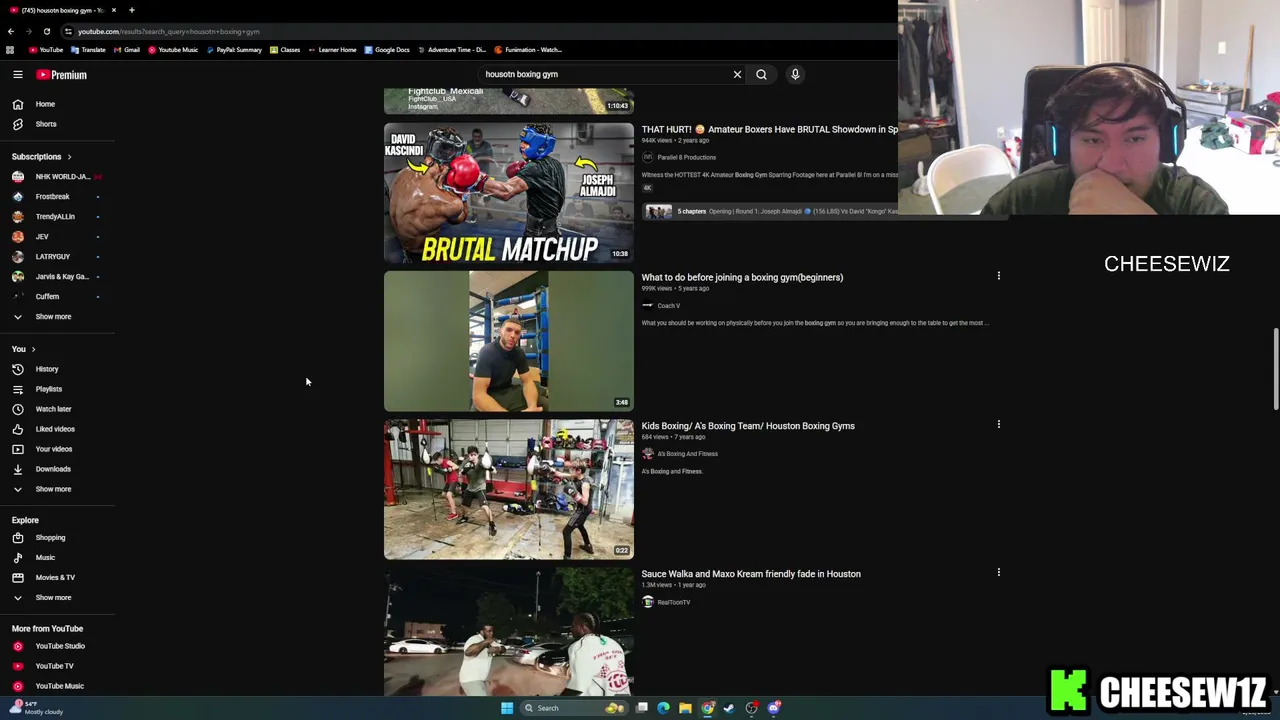
Task: Open more options for 'What to do before joining' video
Action: point(998,276)
